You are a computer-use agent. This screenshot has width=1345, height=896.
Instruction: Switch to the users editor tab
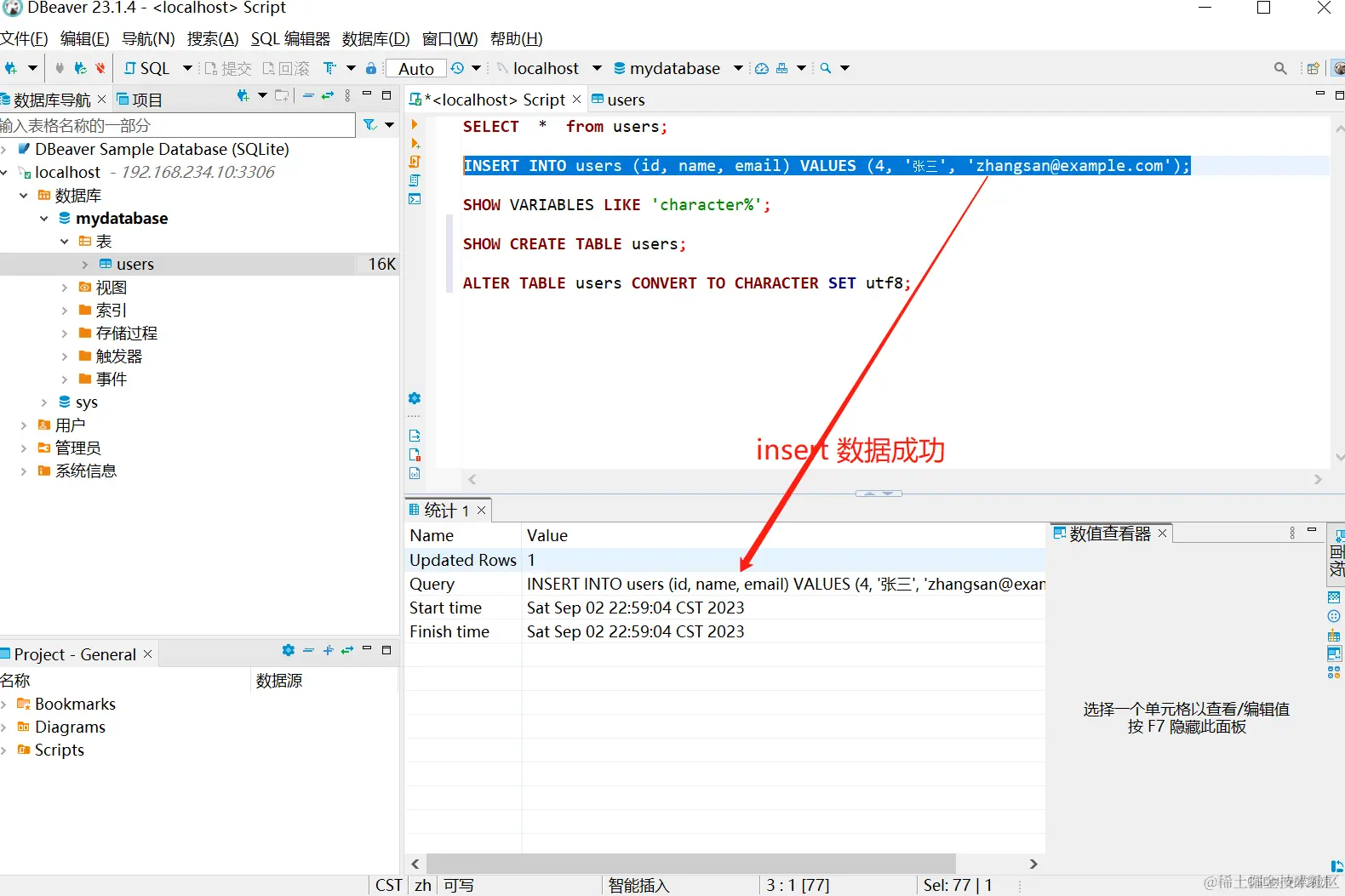pos(619,100)
